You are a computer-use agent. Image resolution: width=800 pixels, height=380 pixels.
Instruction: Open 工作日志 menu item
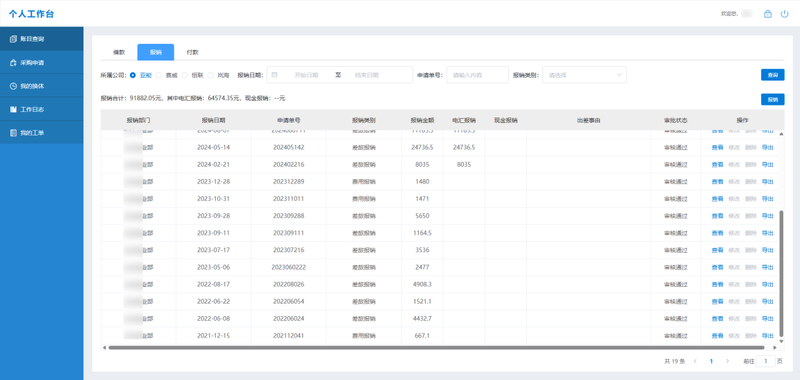tap(42, 110)
